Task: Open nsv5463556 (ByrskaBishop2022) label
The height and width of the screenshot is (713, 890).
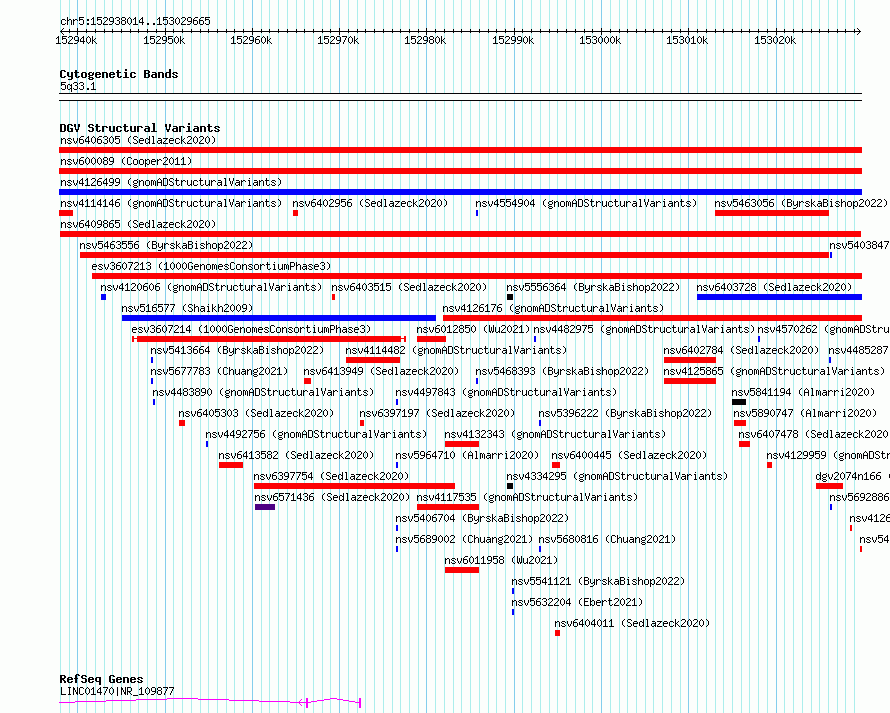Action: pos(166,245)
